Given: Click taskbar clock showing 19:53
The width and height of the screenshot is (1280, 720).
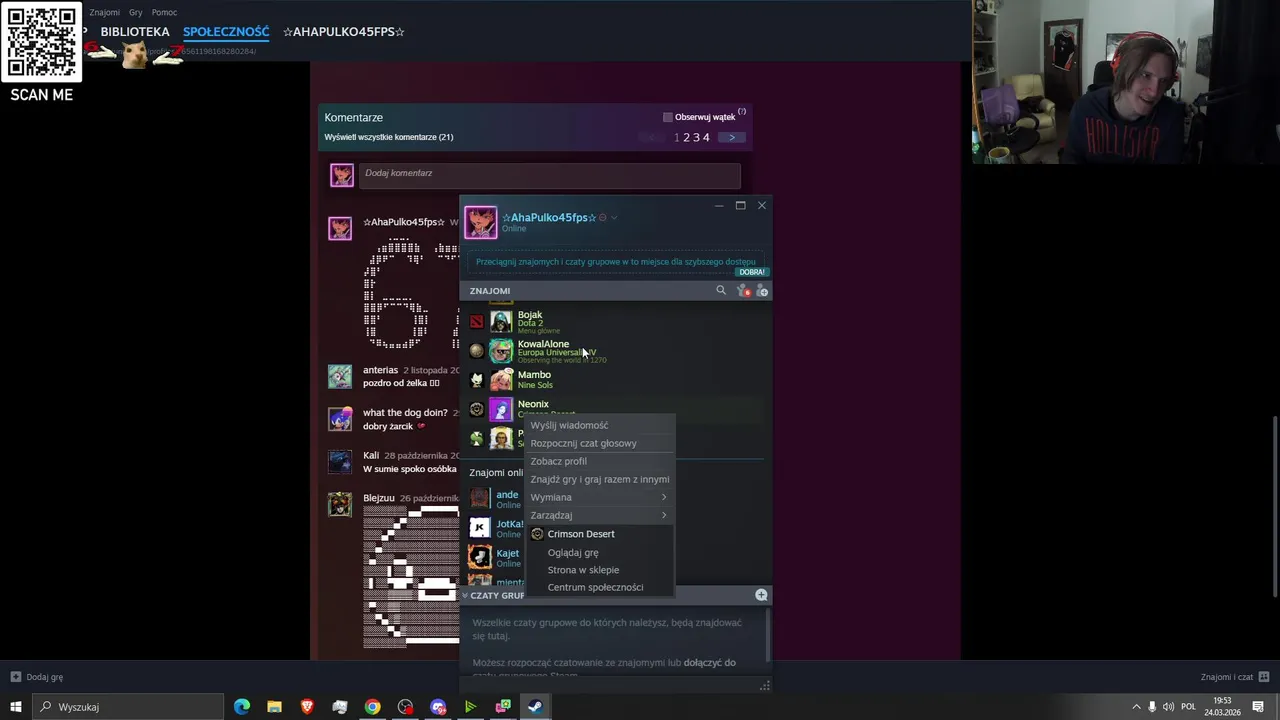Looking at the screenshot, I should click(1222, 707).
